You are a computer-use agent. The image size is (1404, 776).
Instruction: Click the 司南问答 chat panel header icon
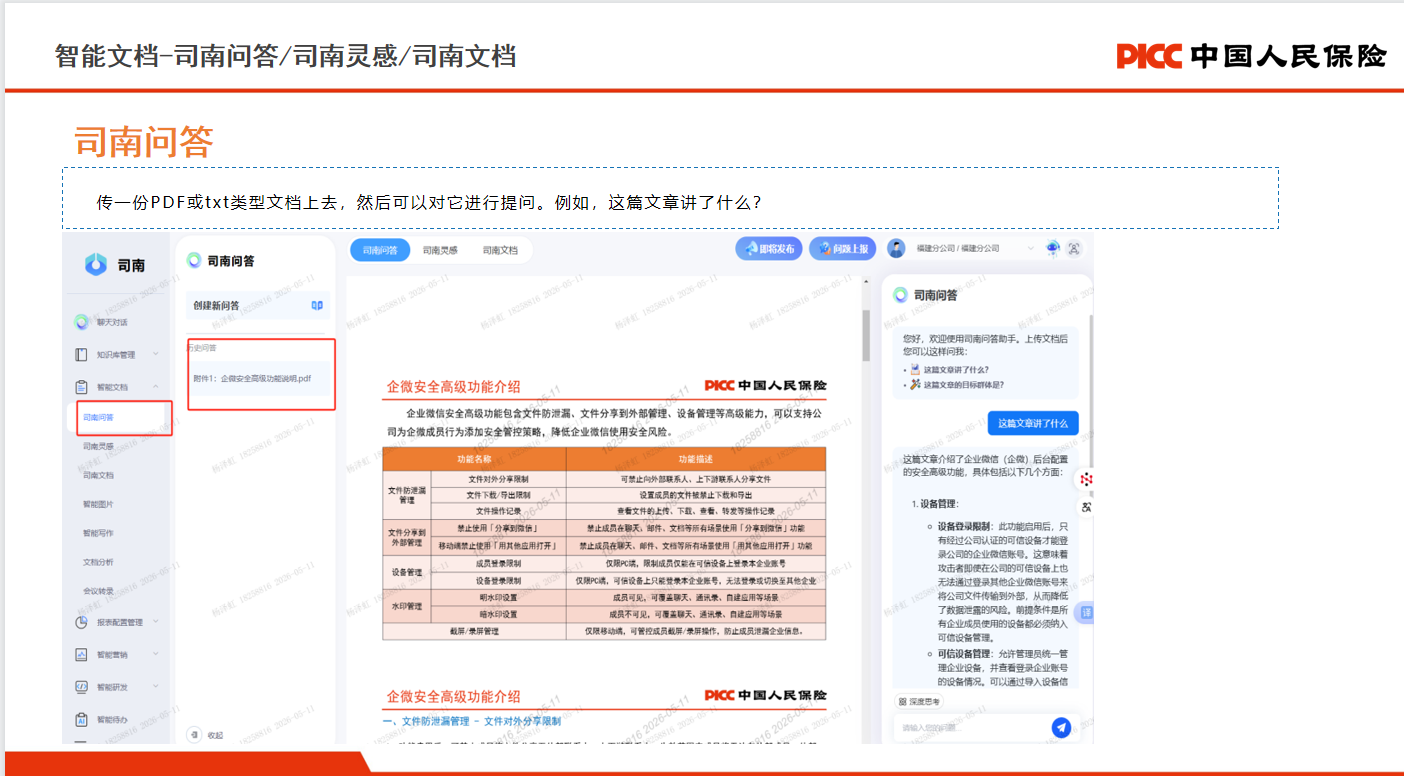coord(900,295)
